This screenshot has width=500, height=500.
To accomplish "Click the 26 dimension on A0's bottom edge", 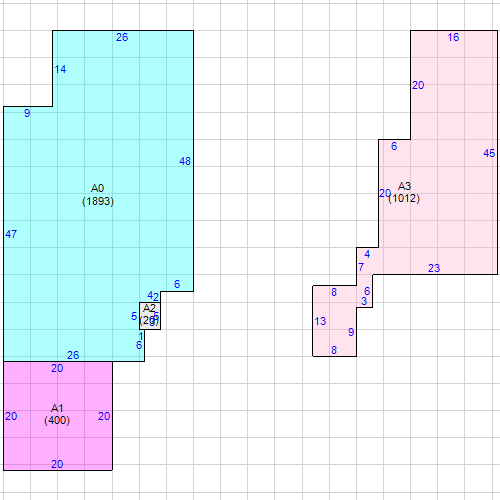I will [73, 355].
